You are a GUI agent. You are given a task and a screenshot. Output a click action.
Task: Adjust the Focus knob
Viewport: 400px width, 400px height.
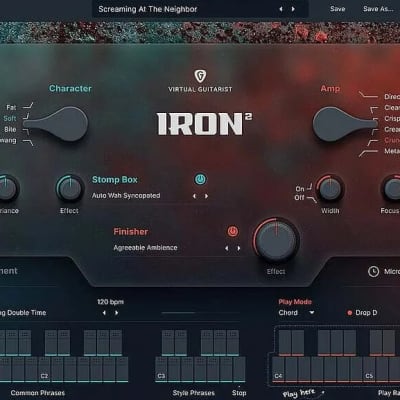click(393, 189)
